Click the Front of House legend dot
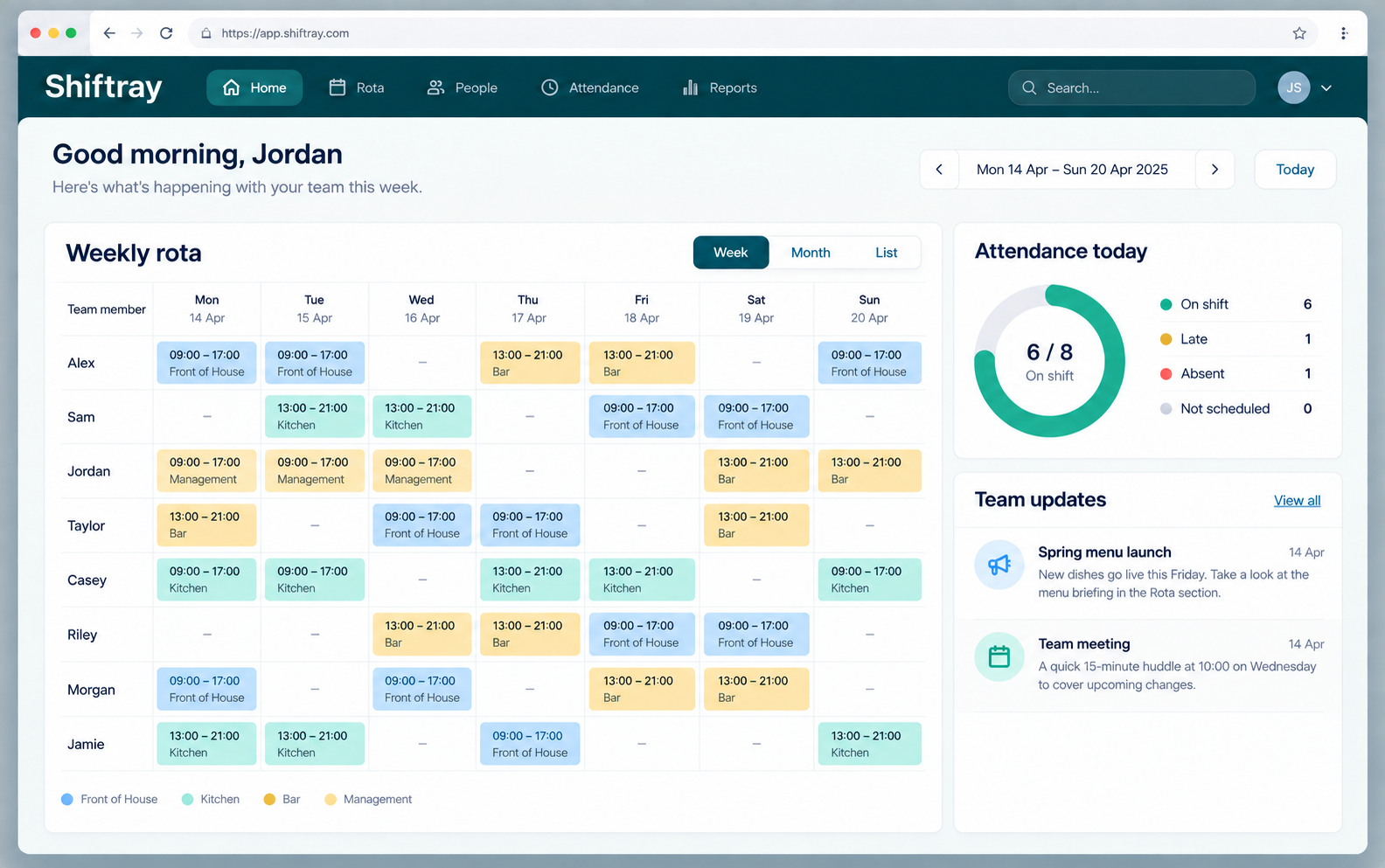This screenshot has height=868, width=1385. (x=67, y=799)
